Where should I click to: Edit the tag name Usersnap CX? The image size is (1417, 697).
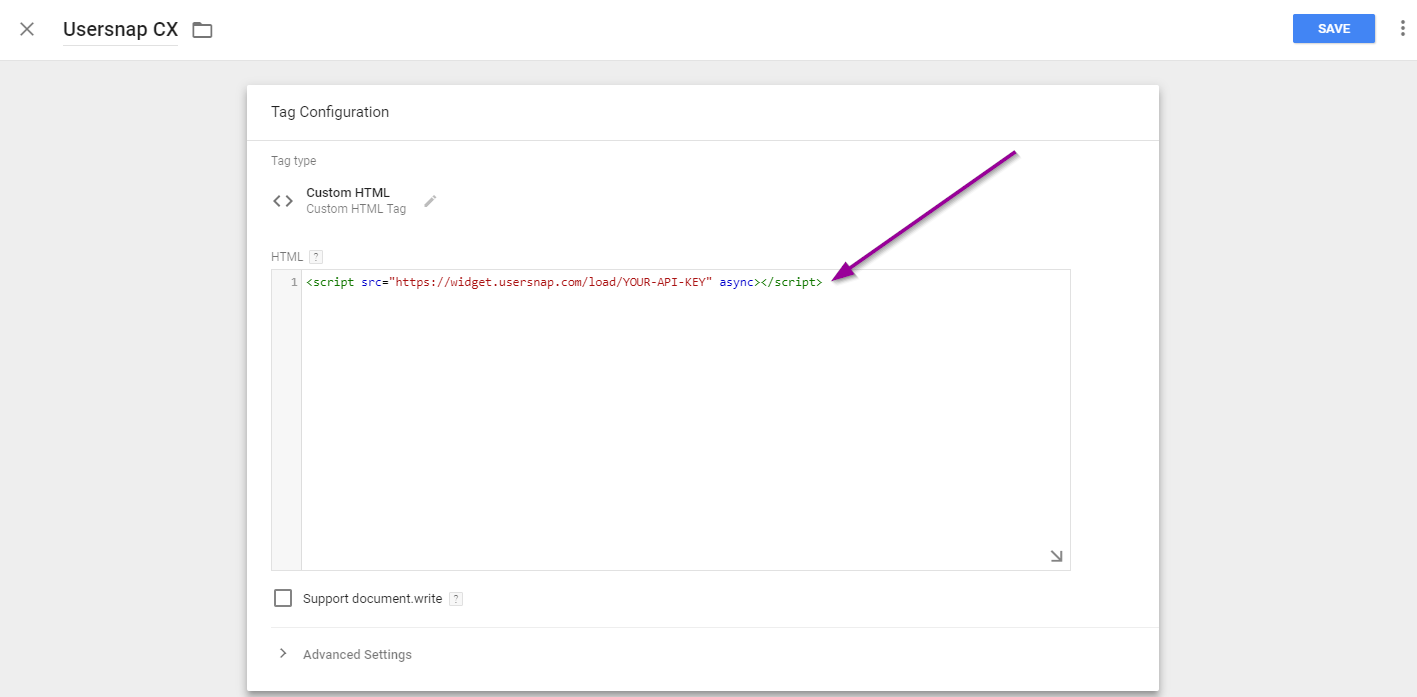coord(120,29)
